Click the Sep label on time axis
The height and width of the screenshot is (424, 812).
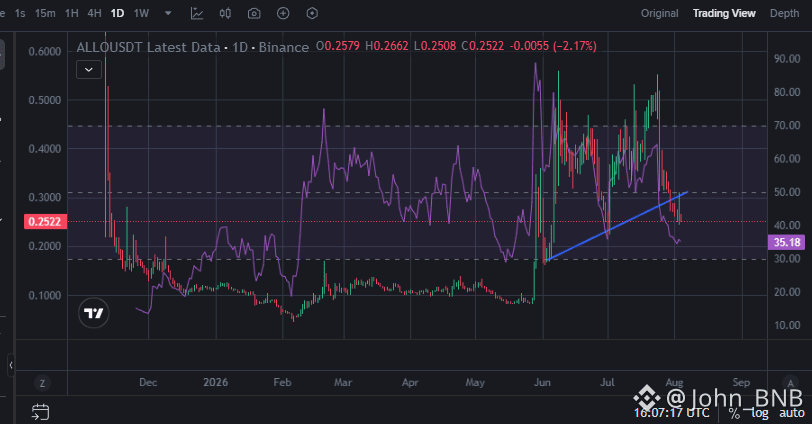point(741,382)
